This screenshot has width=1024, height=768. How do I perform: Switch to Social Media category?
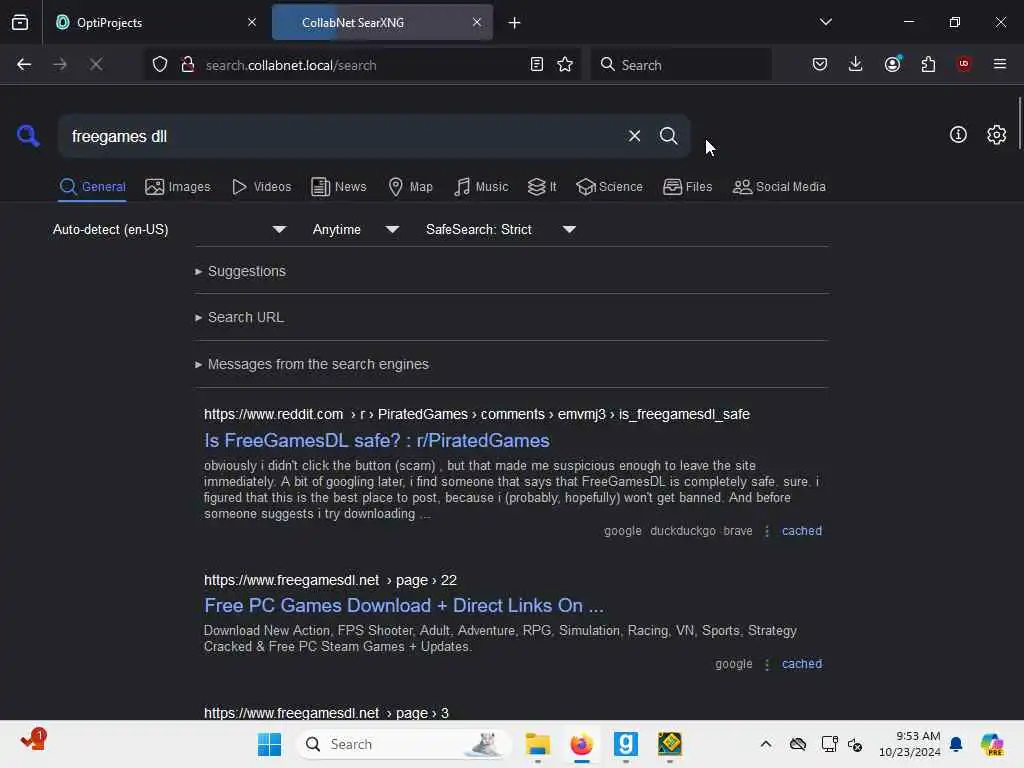pyautogui.click(x=779, y=187)
